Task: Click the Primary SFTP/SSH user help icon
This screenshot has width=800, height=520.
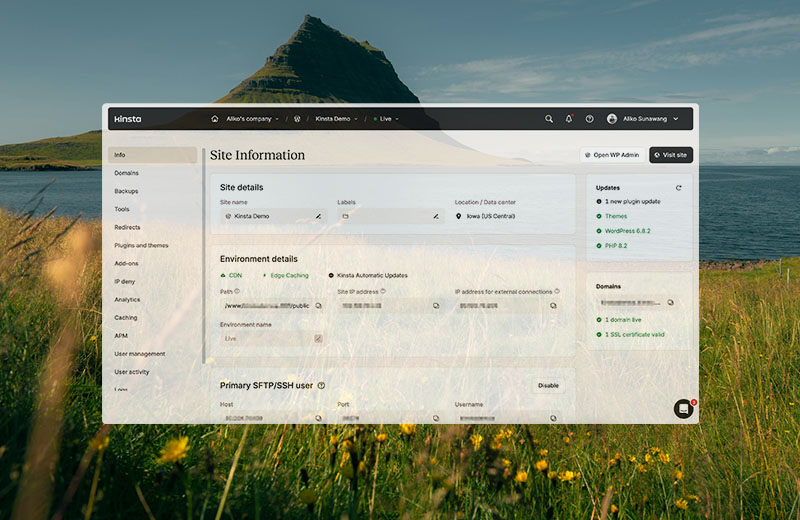Action: [321, 385]
